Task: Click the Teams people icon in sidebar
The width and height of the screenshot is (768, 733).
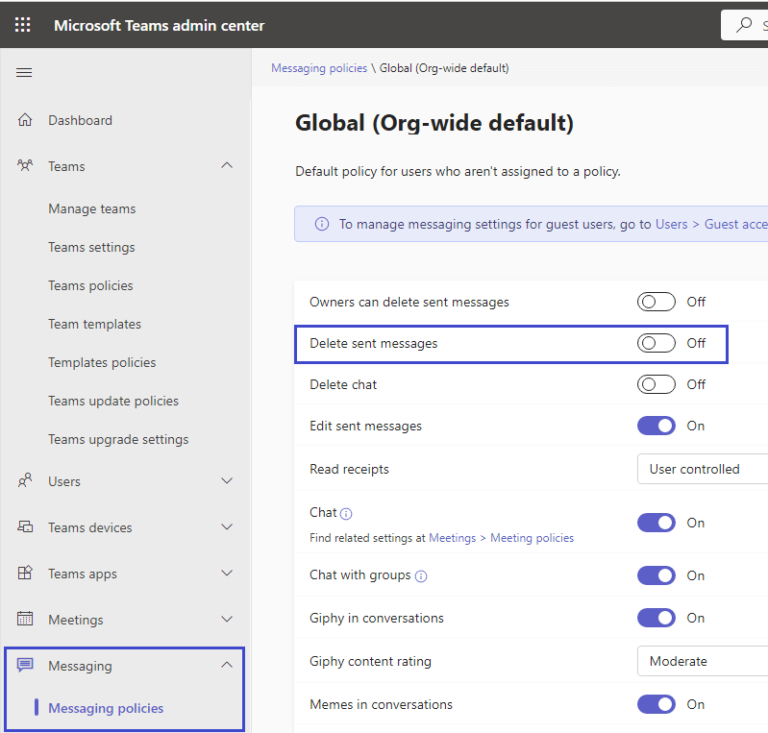Action: click(25, 166)
